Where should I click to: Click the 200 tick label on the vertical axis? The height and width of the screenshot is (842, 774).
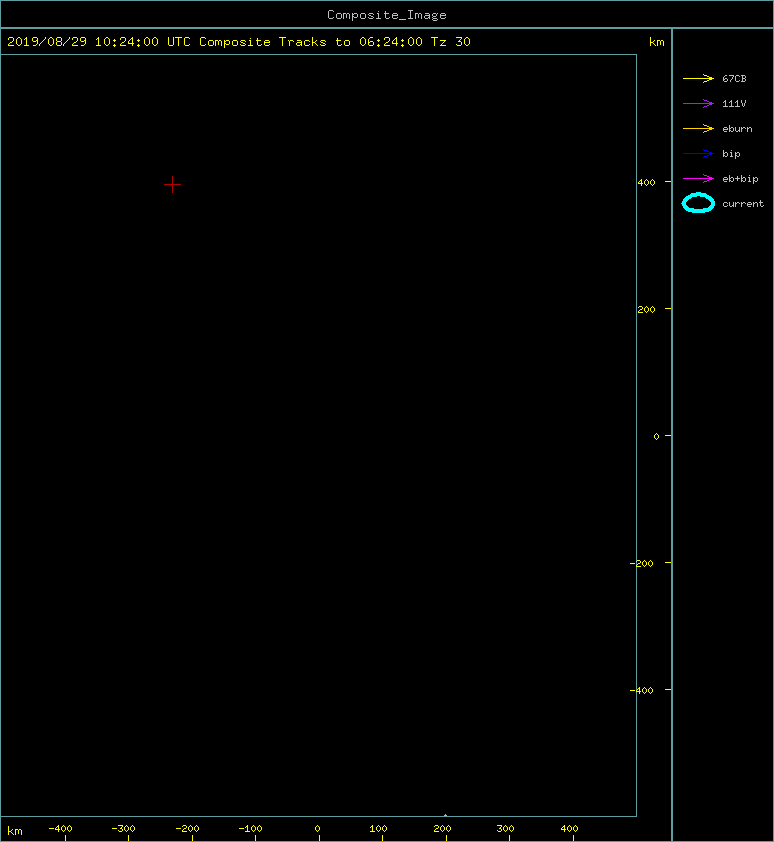(646, 309)
